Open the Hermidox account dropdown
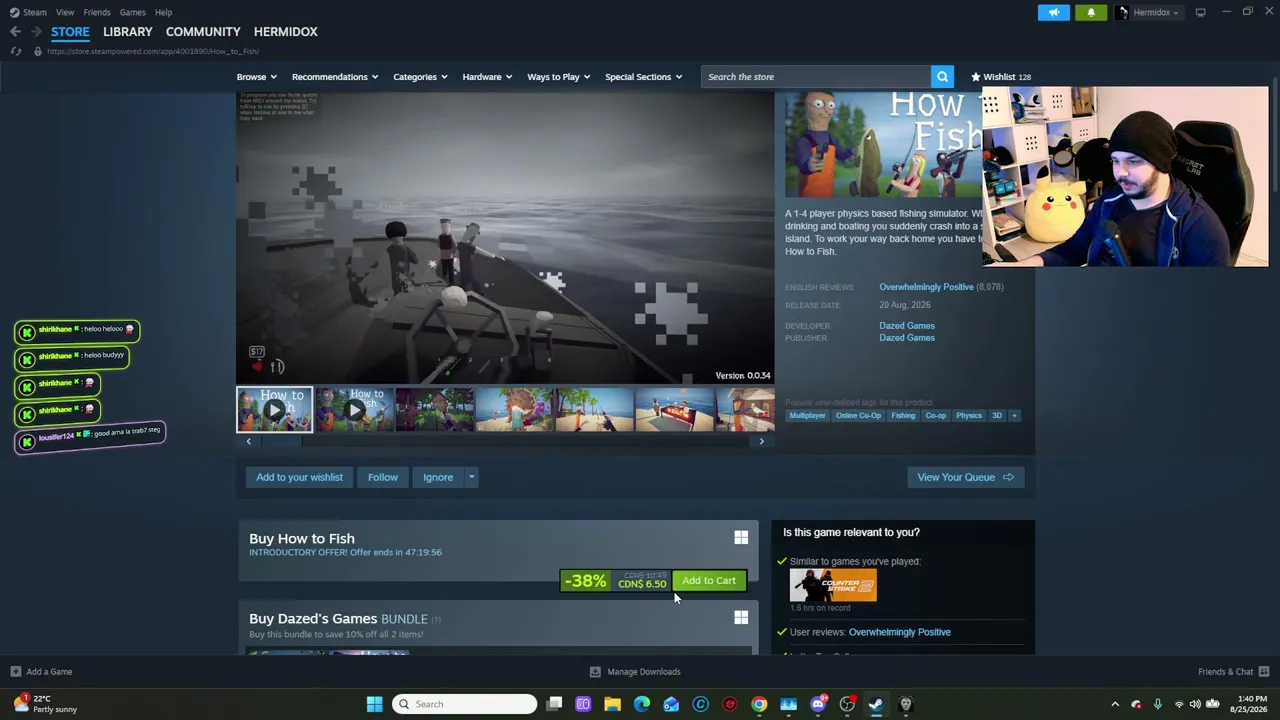1280x720 pixels. click(1150, 12)
